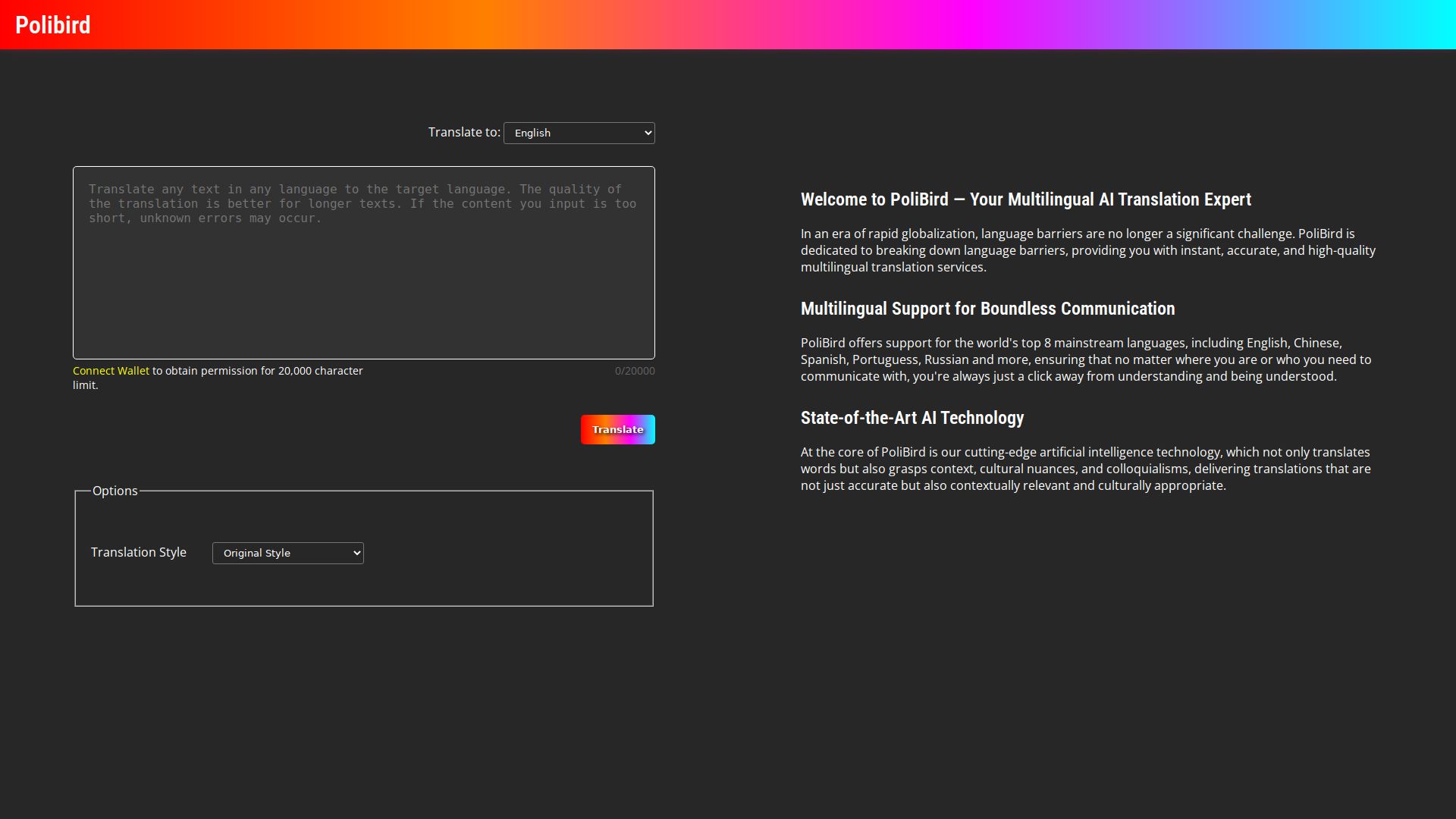Image resolution: width=1456 pixels, height=819 pixels.
Task: Click the paragraph about top 8 languages
Action: (x=1085, y=359)
